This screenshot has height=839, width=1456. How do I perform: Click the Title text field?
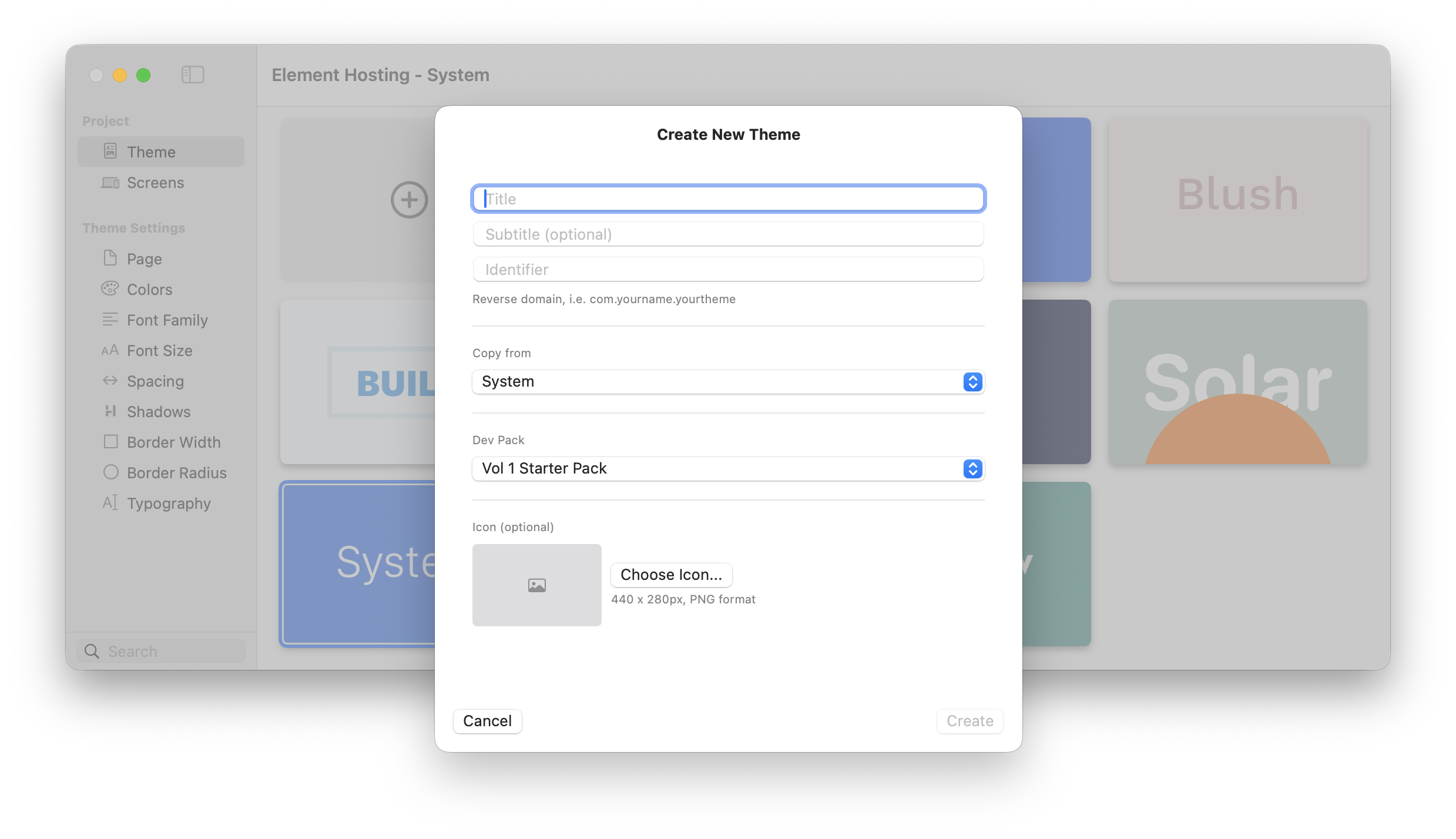tap(727, 199)
